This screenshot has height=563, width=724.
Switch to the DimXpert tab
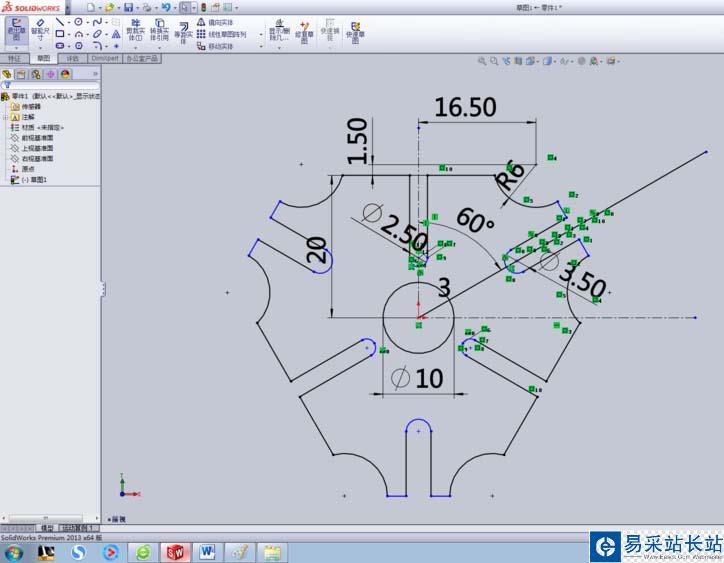click(103, 59)
